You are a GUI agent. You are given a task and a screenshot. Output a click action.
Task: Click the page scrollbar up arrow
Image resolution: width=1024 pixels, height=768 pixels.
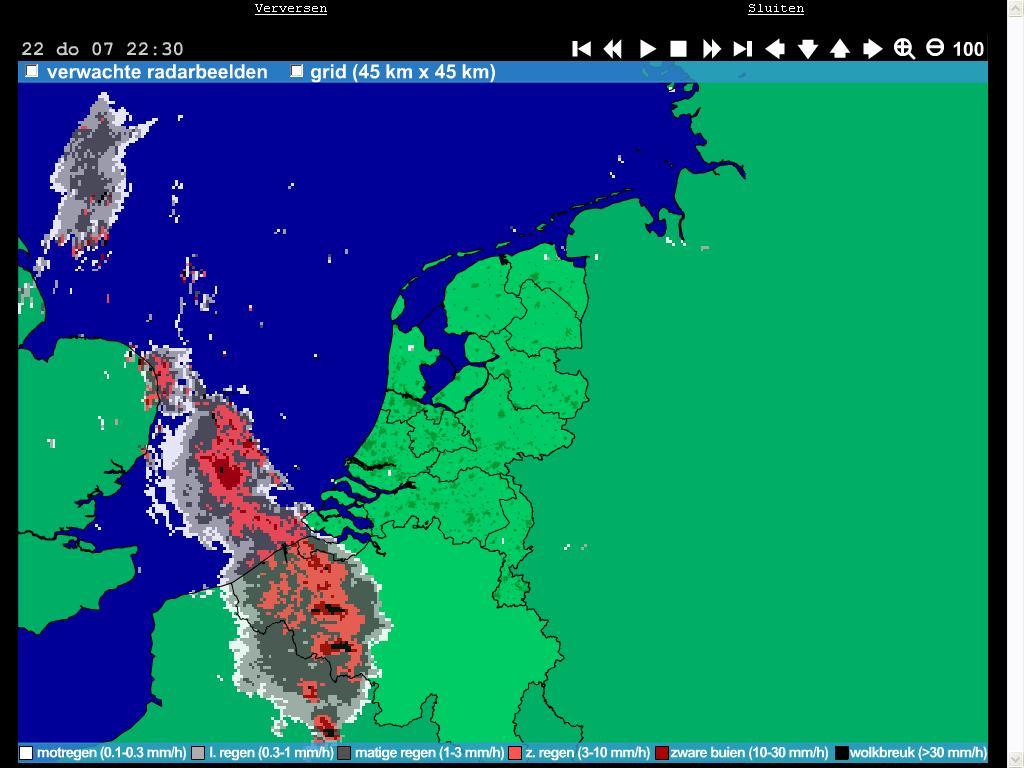(x=1016, y=8)
